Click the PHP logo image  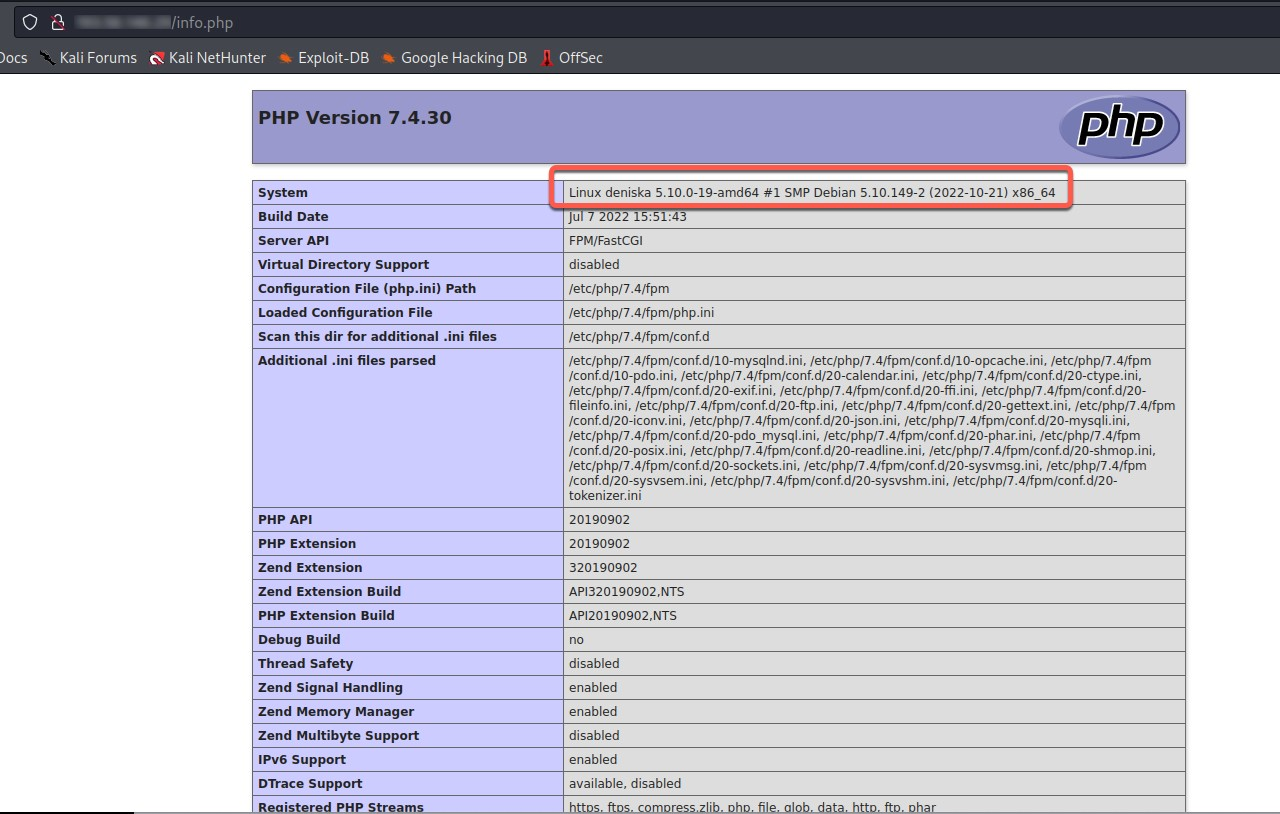click(1119, 126)
